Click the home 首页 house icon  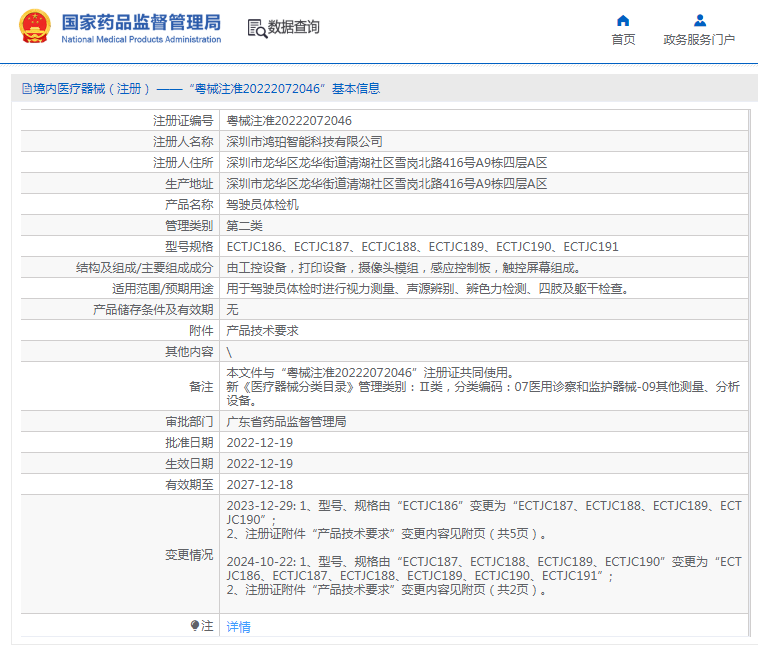(x=623, y=21)
